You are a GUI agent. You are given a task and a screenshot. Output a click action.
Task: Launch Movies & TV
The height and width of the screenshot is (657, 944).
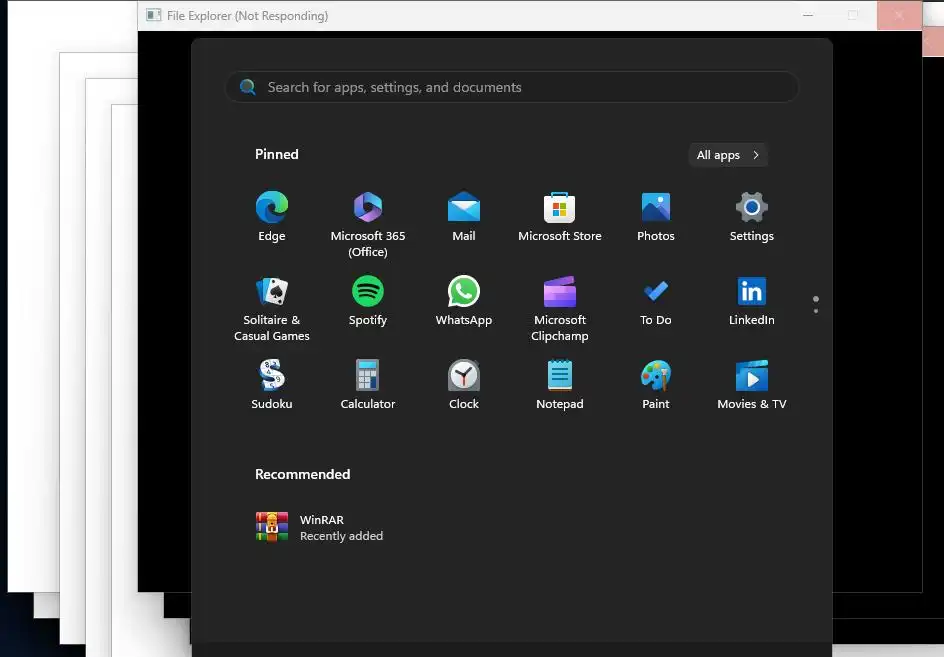tap(751, 385)
